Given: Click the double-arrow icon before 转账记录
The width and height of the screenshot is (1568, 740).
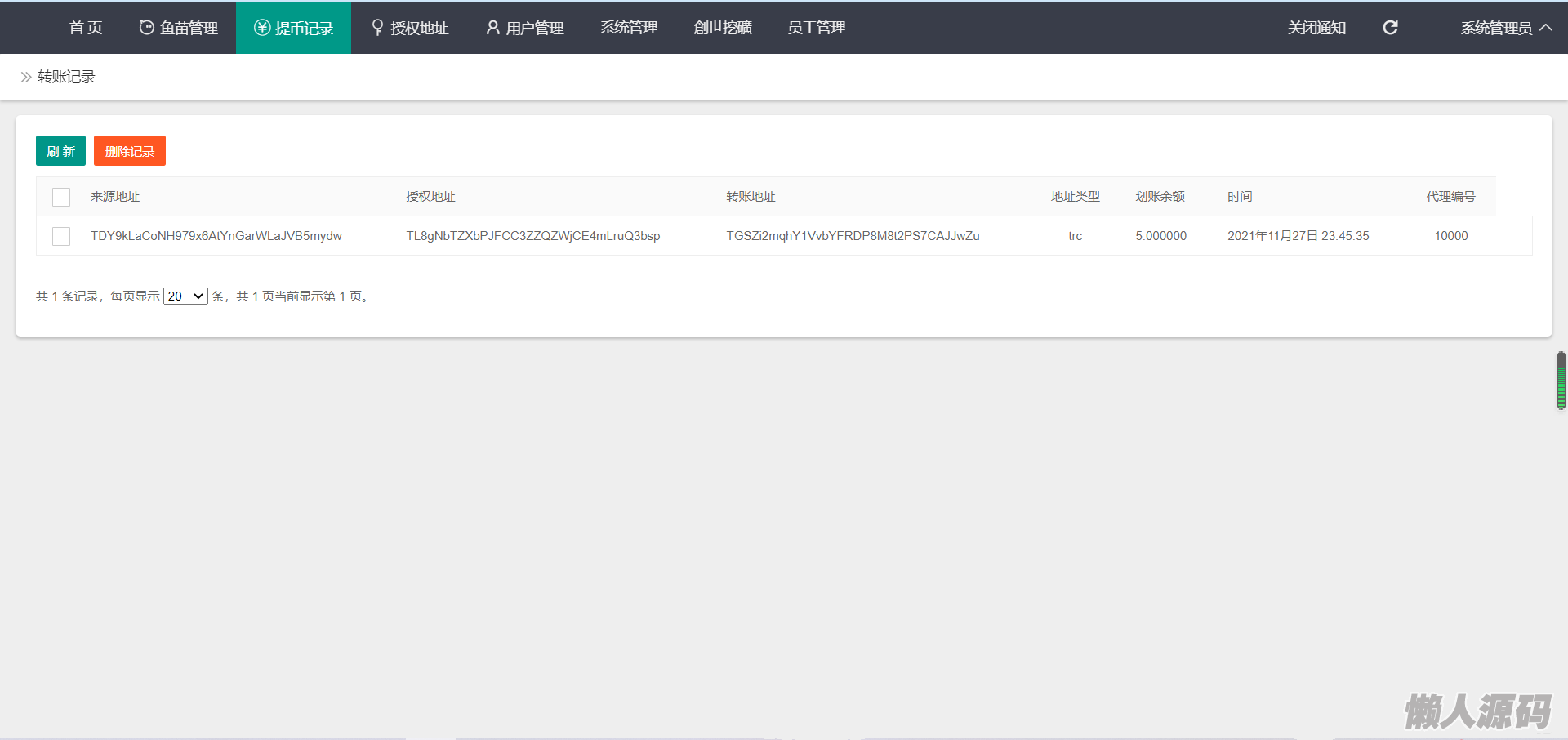Looking at the screenshot, I should pyautogui.click(x=26, y=77).
